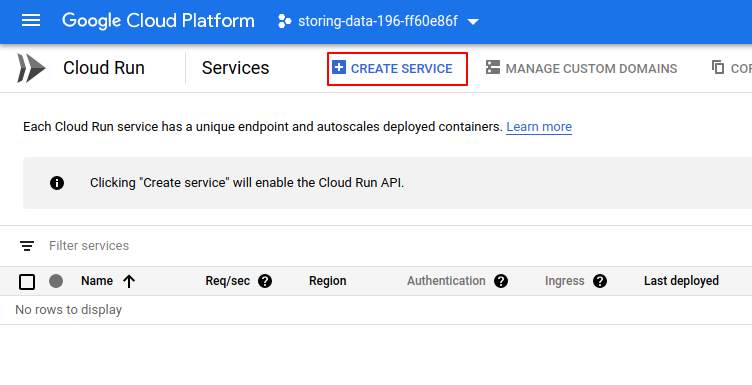Tick the select-all services checkbox
The image size is (752, 385).
click(27, 282)
